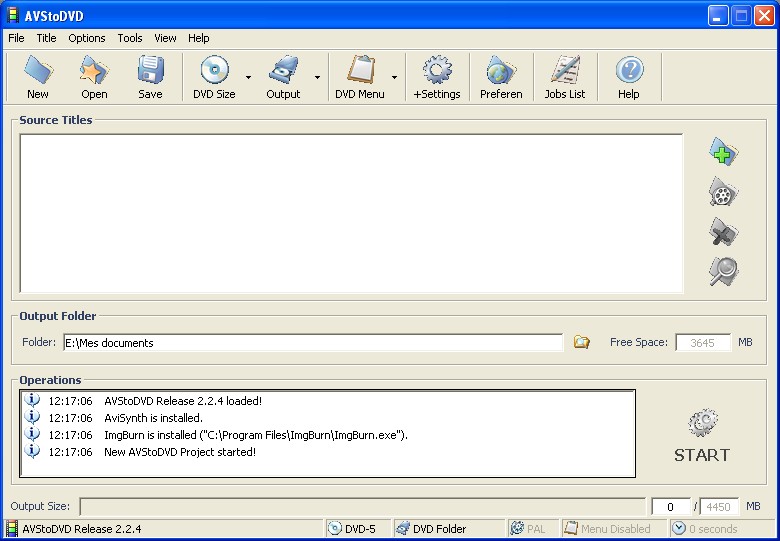Click the edit title film reel icon

(723, 192)
